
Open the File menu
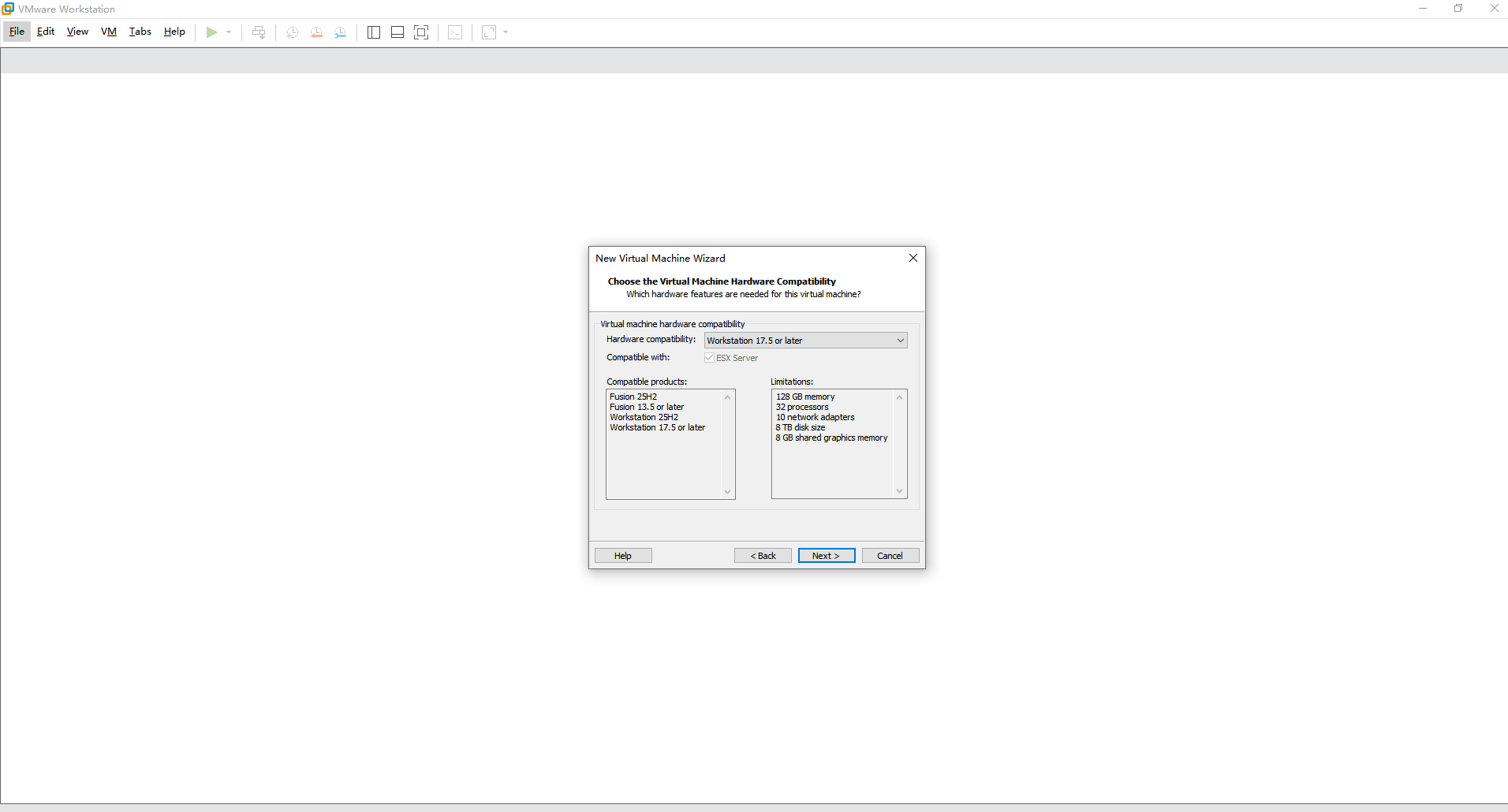17,32
